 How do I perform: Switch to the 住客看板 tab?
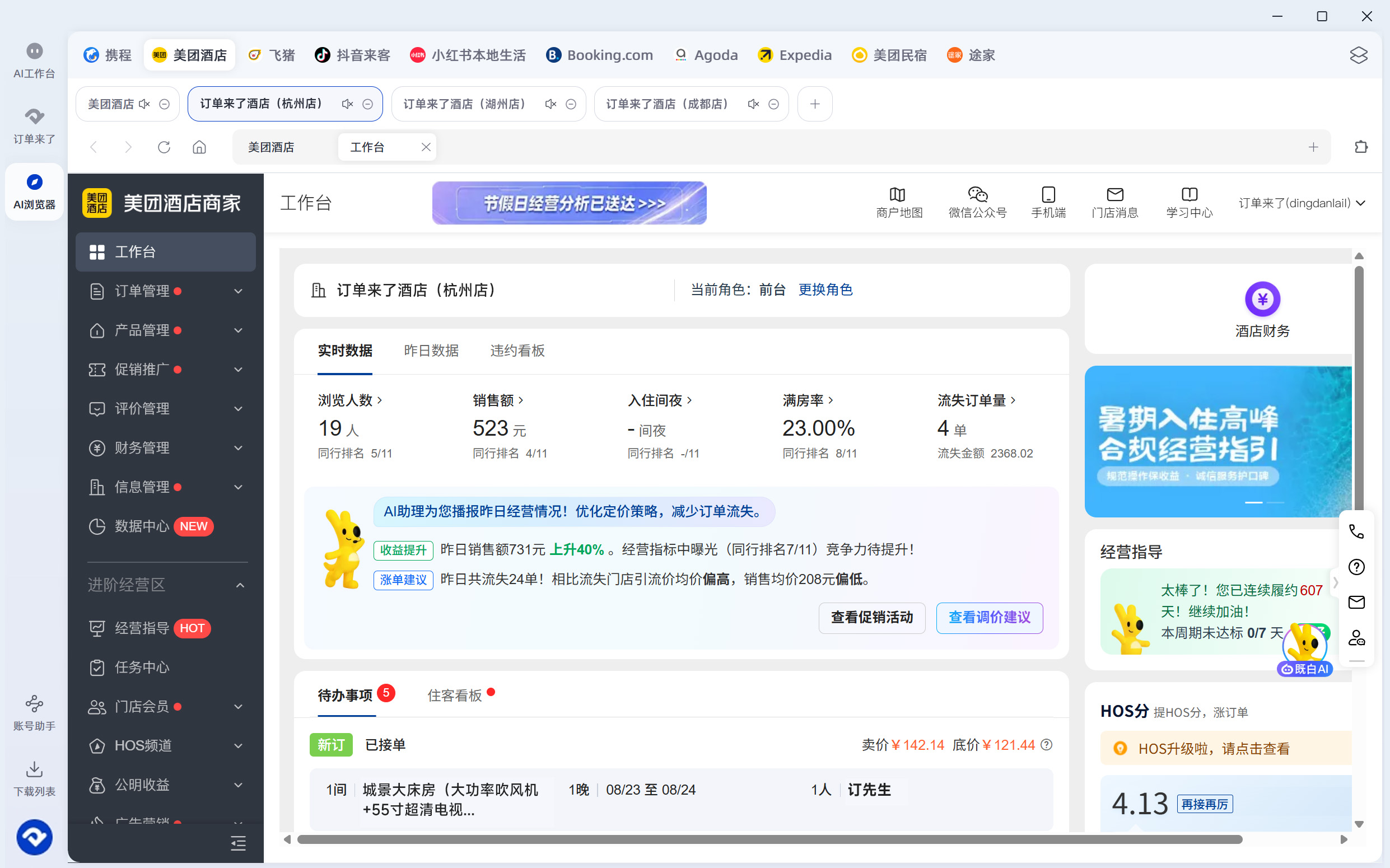tap(455, 695)
